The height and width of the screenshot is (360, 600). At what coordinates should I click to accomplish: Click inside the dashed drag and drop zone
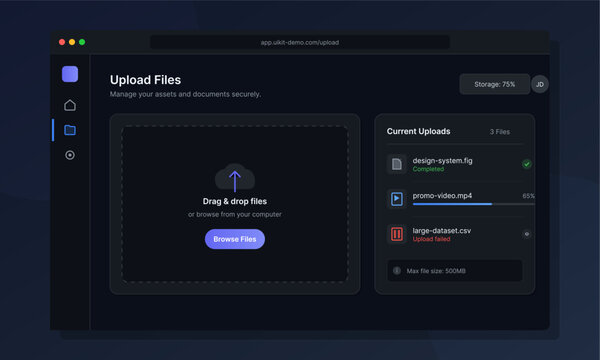point(235,204)
